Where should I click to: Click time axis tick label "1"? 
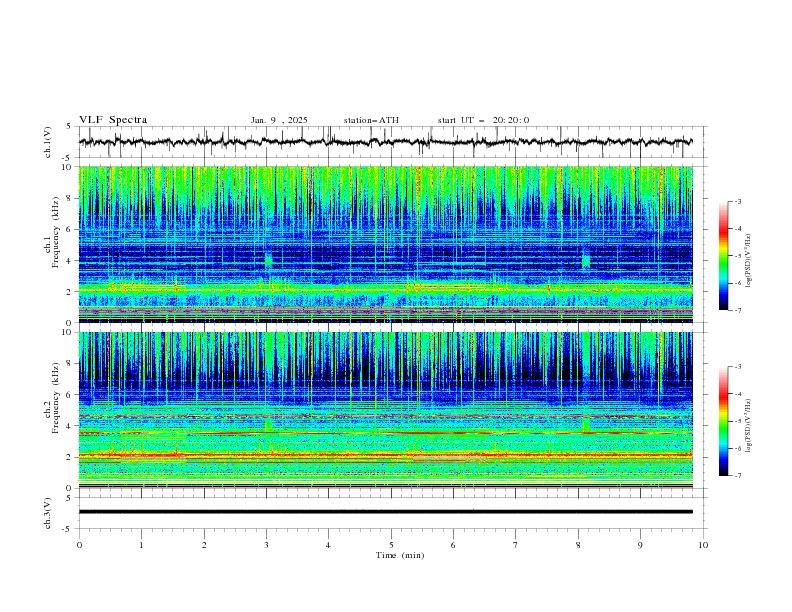[141, 545]
